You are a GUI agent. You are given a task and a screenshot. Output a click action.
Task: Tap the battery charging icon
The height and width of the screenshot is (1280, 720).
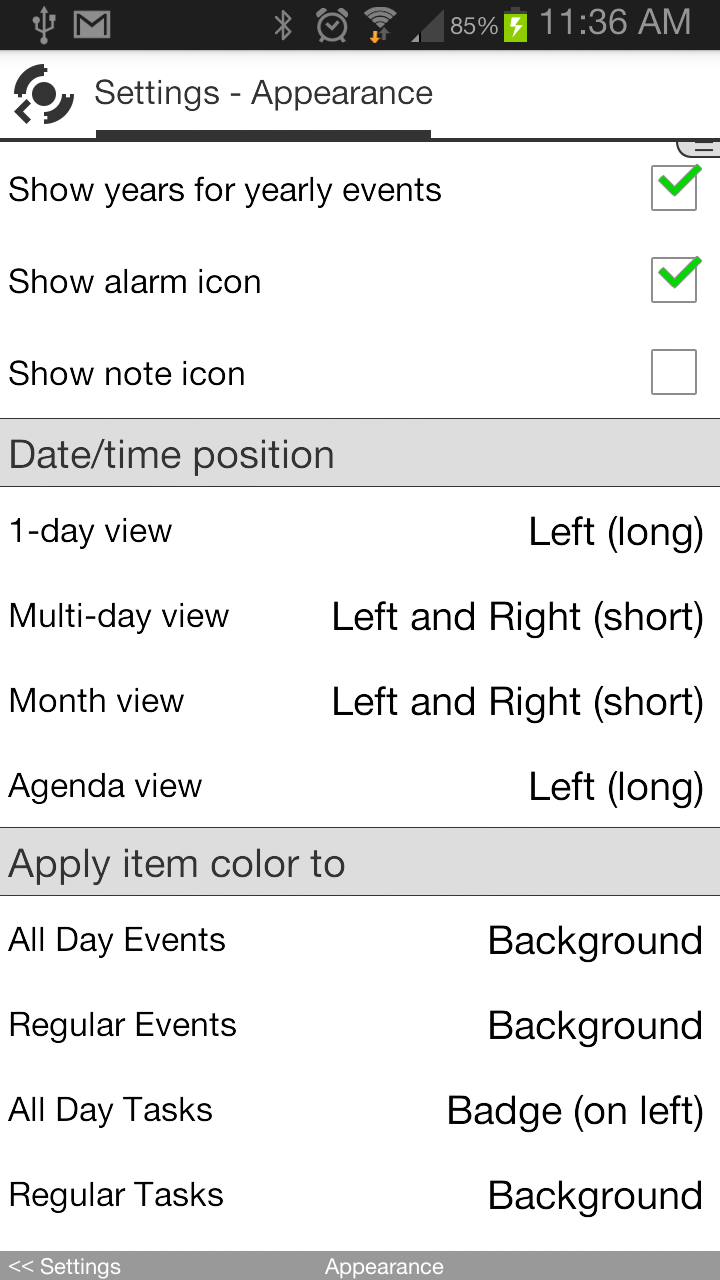[x=515, y=25]
